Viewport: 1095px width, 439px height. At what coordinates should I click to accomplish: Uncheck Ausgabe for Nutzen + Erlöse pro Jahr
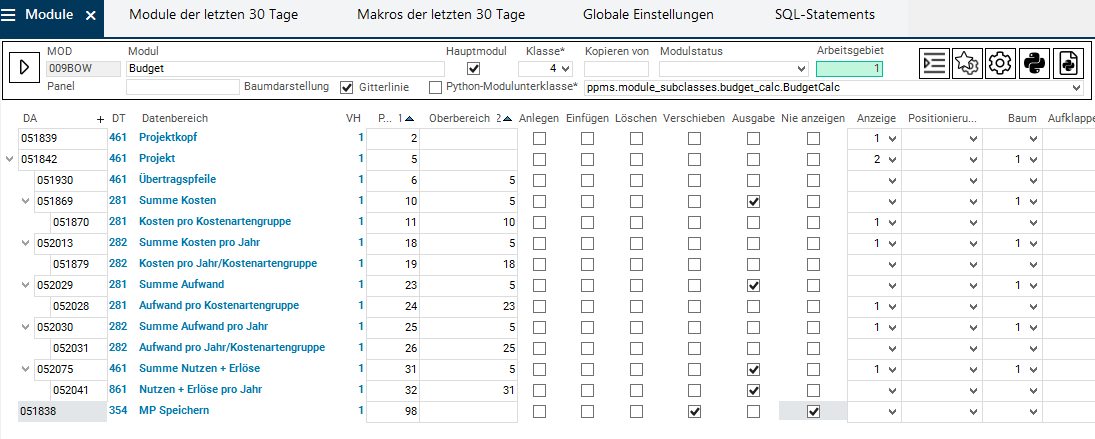(x=753, y=390)
